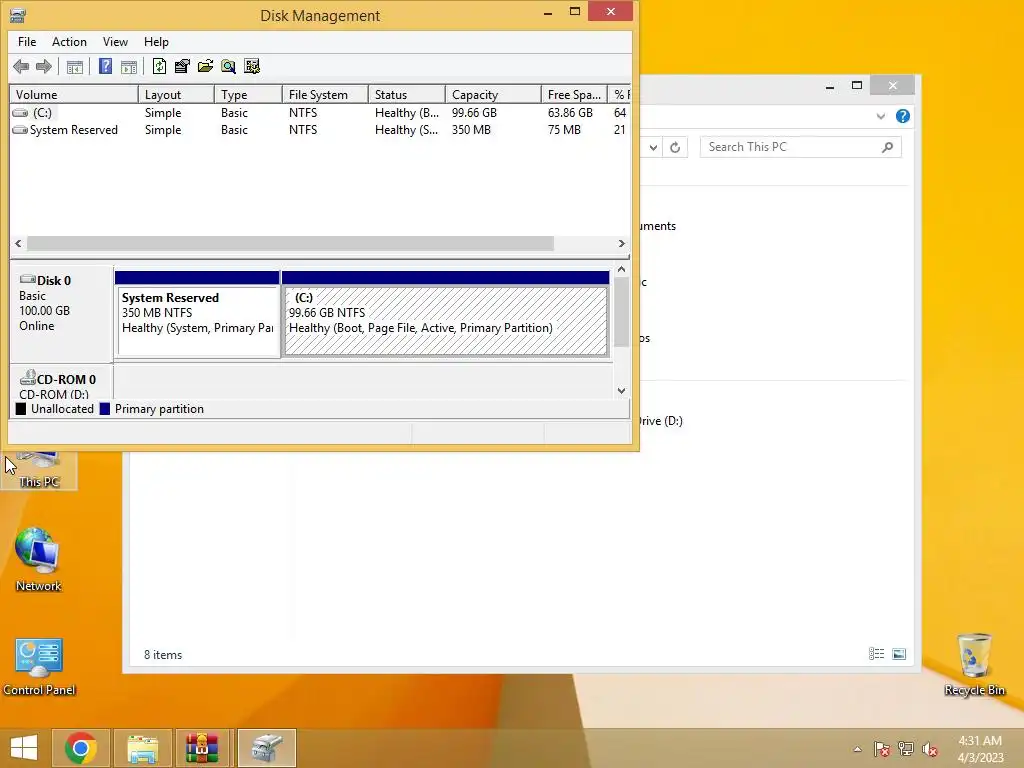Click network status tray icon

click(906, 749)
